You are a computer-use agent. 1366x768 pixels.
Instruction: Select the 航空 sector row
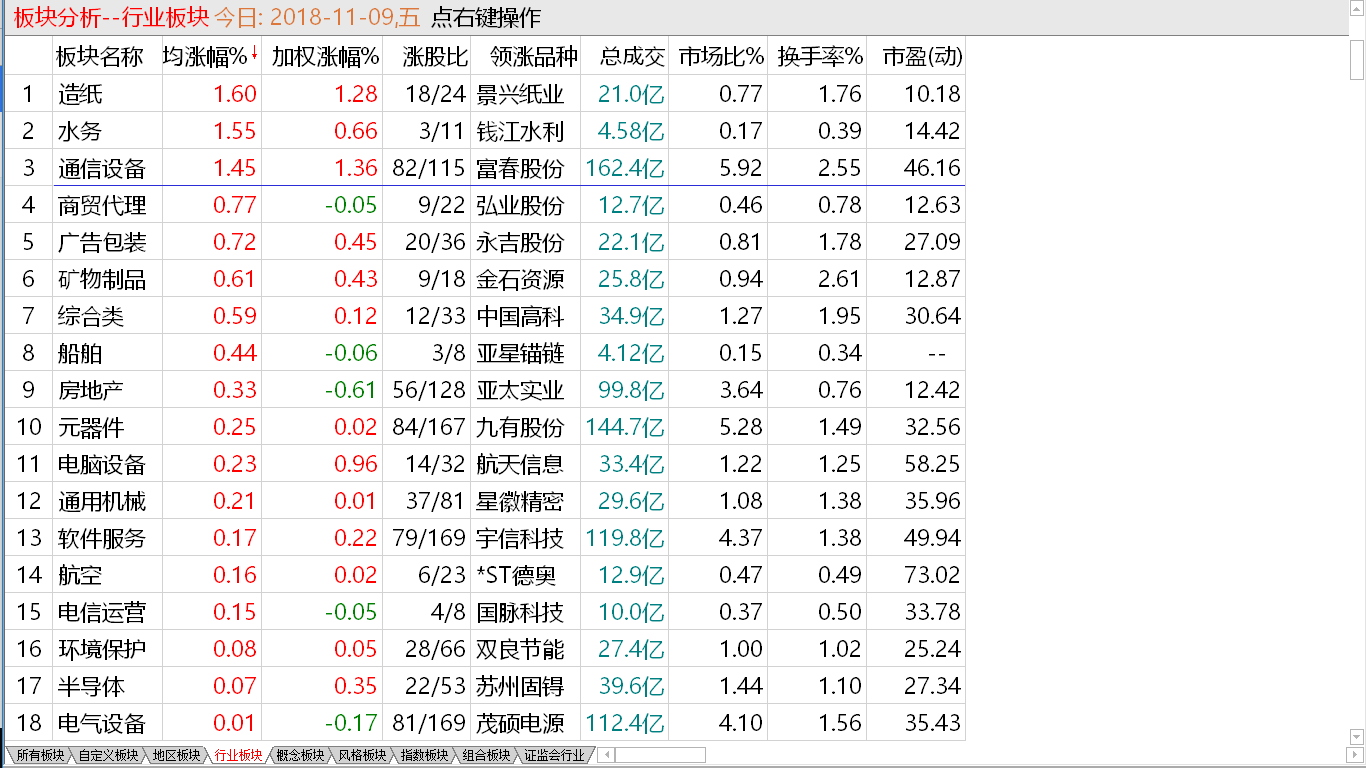485,576
